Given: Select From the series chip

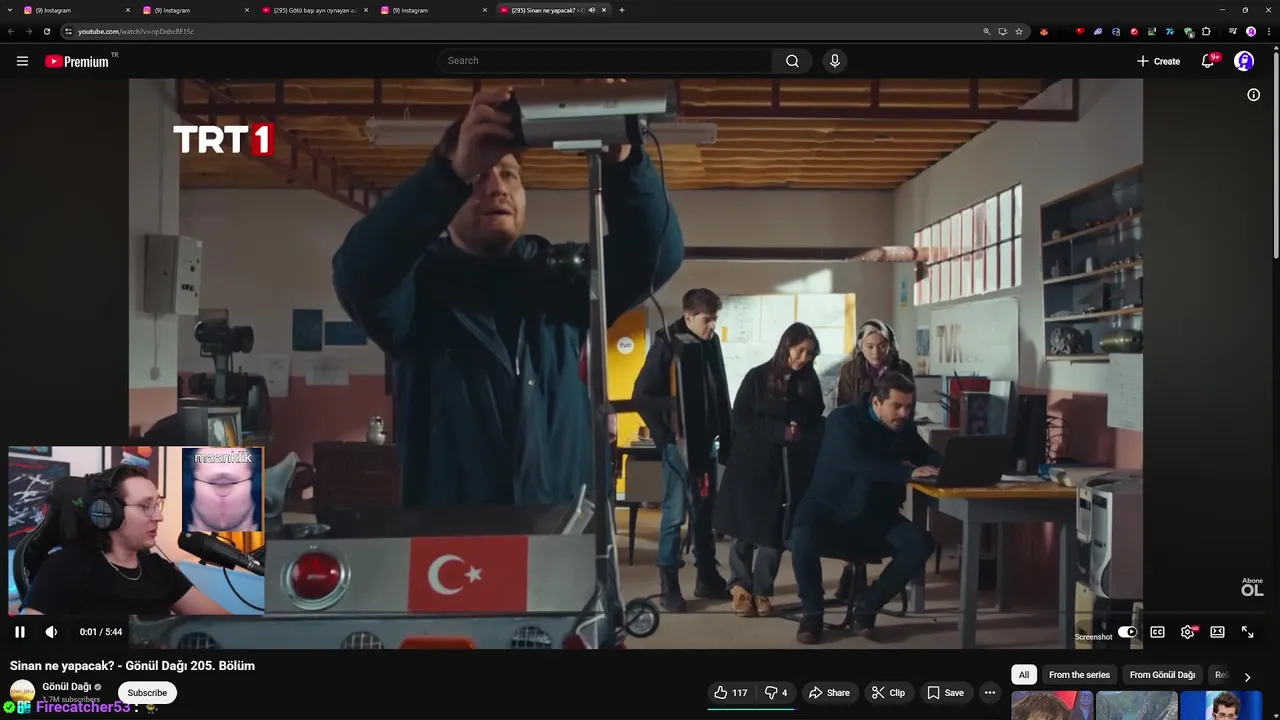Looking at the screenshot, I should click(x=1079, y=675).
